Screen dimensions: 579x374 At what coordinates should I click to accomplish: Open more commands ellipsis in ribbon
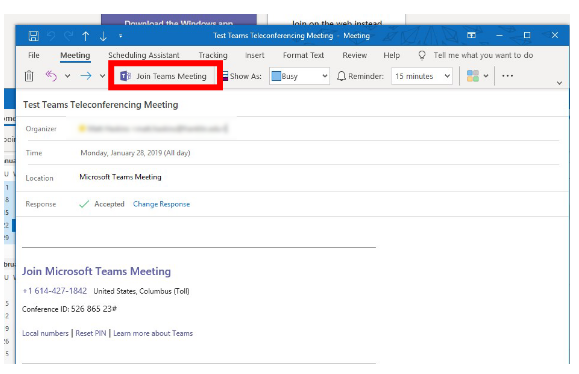coord(507,76)
